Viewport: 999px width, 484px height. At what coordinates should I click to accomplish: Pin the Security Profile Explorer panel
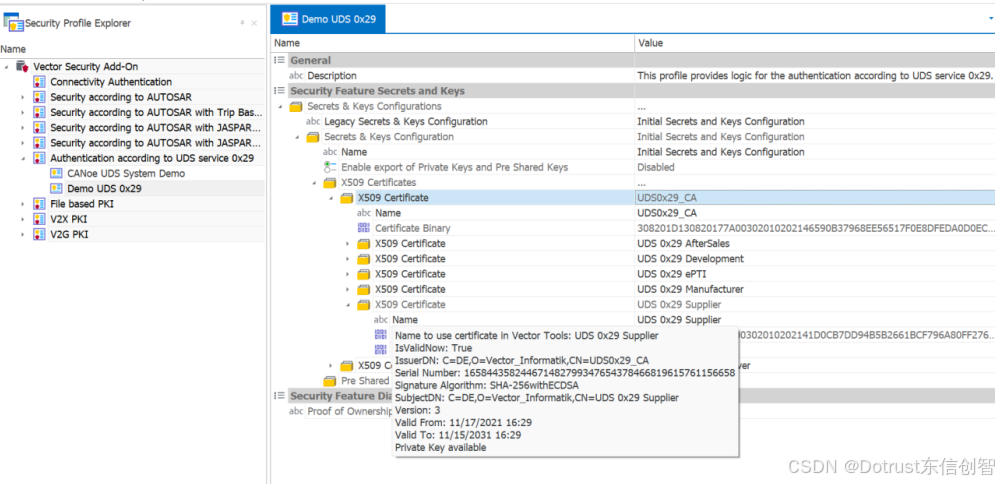point(242,23)
